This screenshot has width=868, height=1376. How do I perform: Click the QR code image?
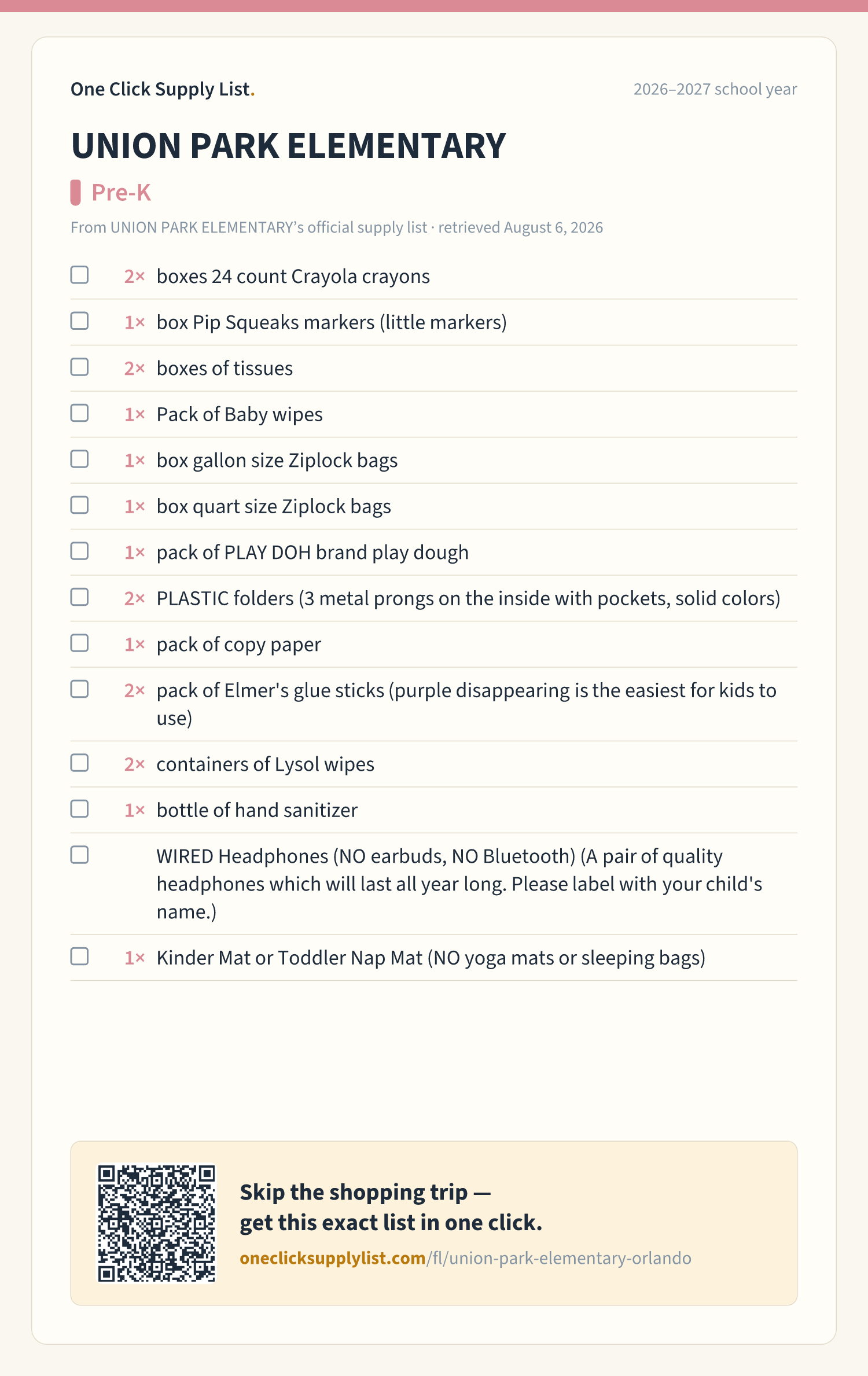[x=156, y=1223]
